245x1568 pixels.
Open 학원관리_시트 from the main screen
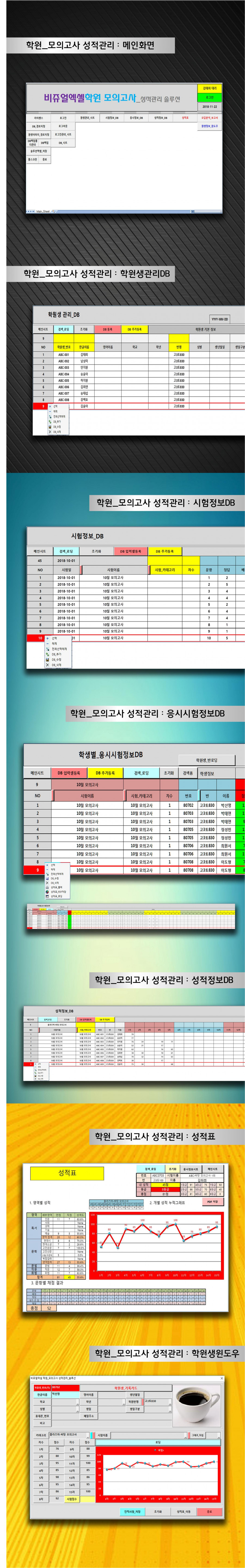tap(87, 118)
